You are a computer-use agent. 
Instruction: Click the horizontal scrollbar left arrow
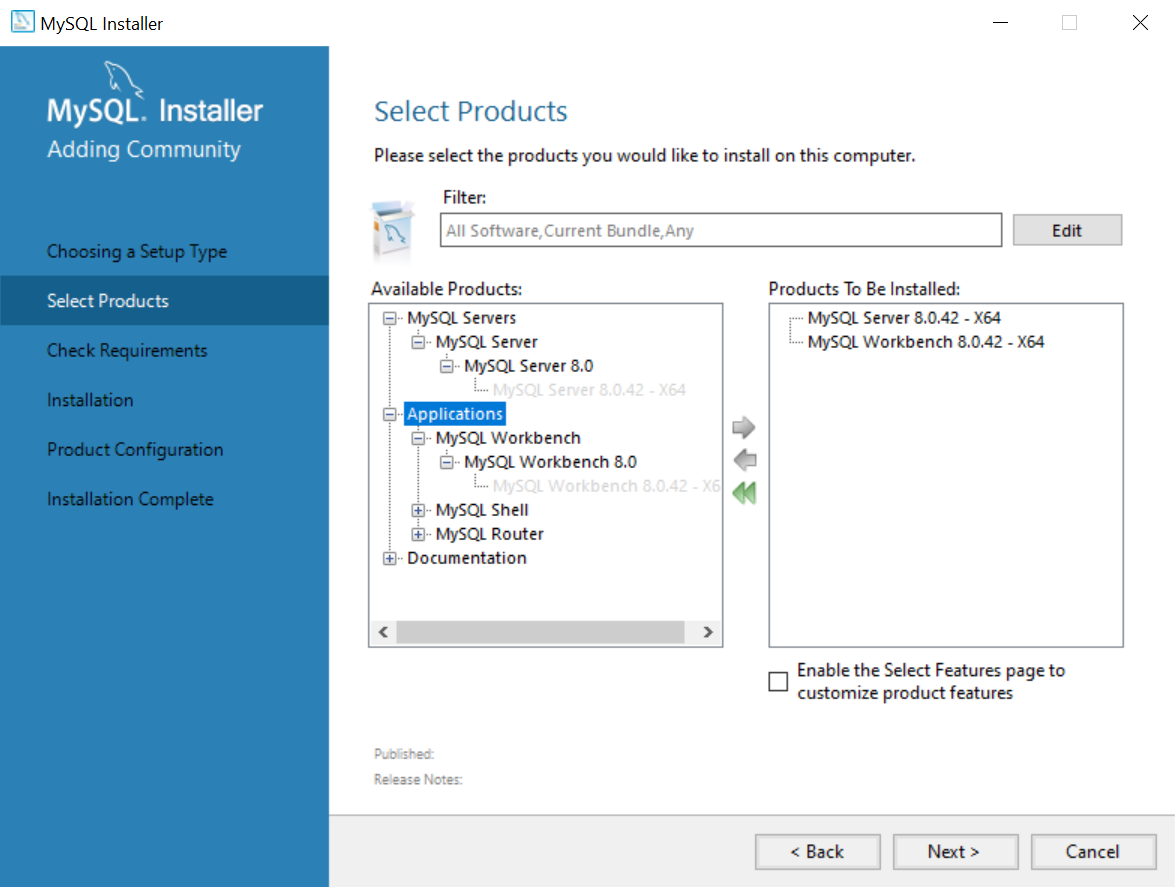tap(384, 632)
